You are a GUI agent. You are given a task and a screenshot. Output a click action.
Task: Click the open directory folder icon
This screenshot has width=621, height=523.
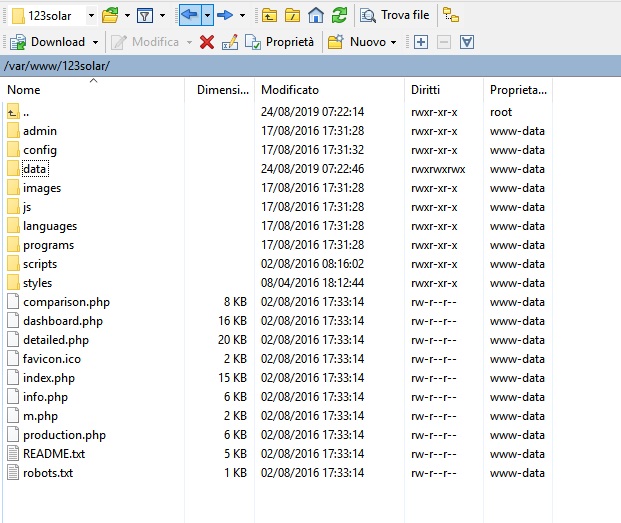[110, 16]
